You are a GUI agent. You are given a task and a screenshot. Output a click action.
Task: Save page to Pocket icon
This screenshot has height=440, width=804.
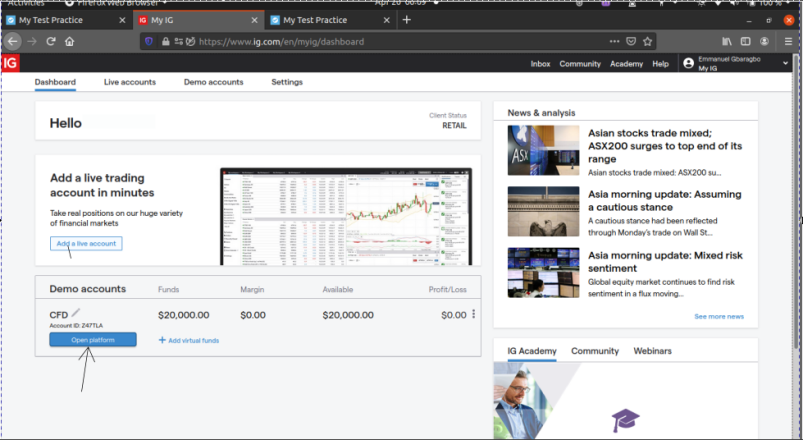pos(631,42)
